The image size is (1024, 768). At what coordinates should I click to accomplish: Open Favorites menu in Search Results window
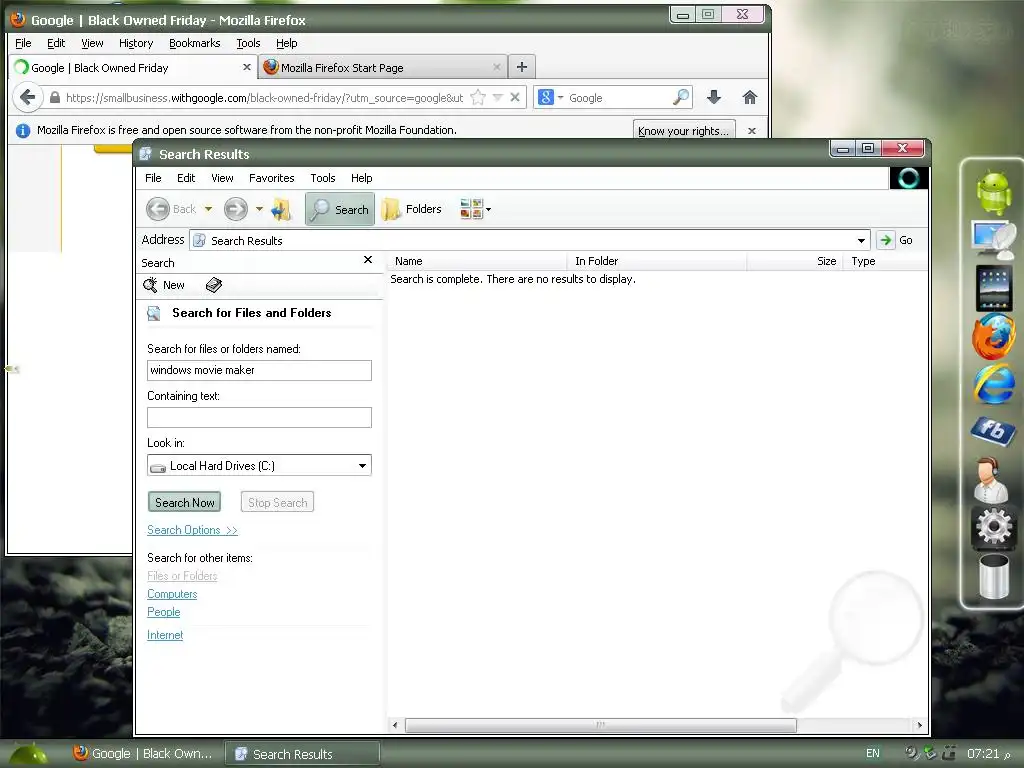pos(272,178)
